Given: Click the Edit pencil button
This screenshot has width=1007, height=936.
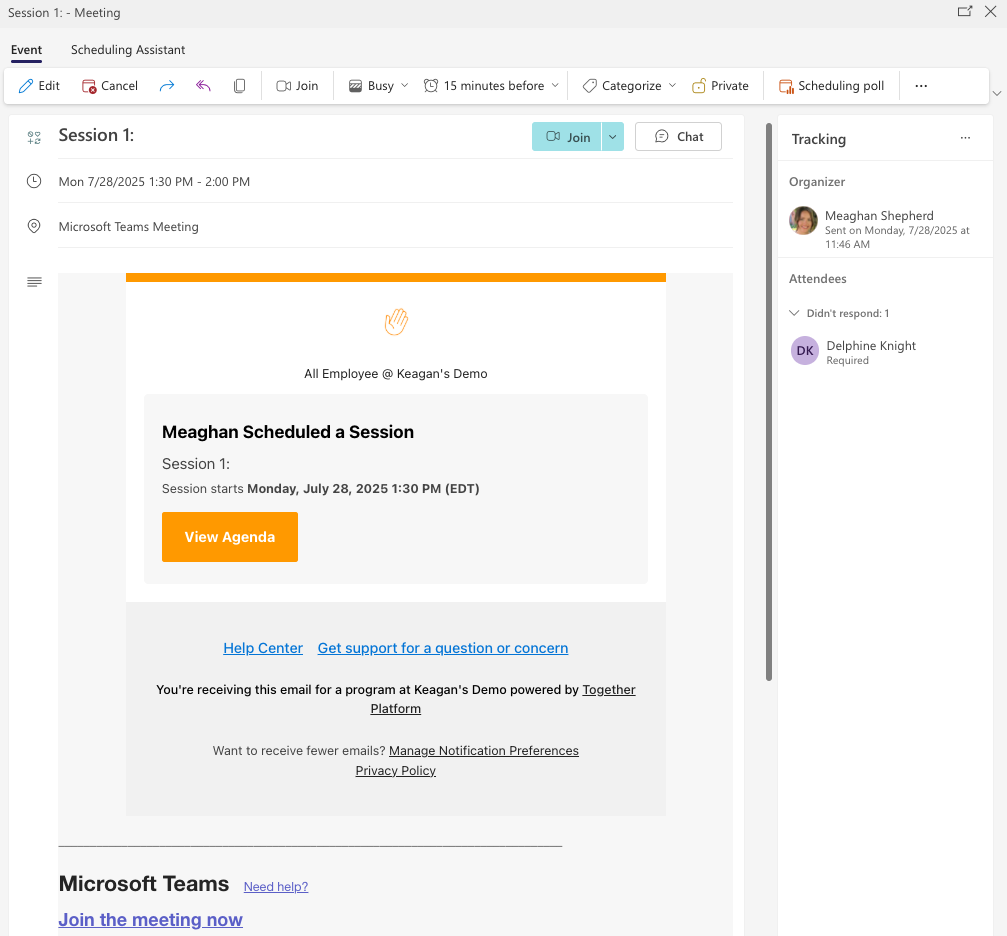Looking at the screenshot, I should [39, 86].
